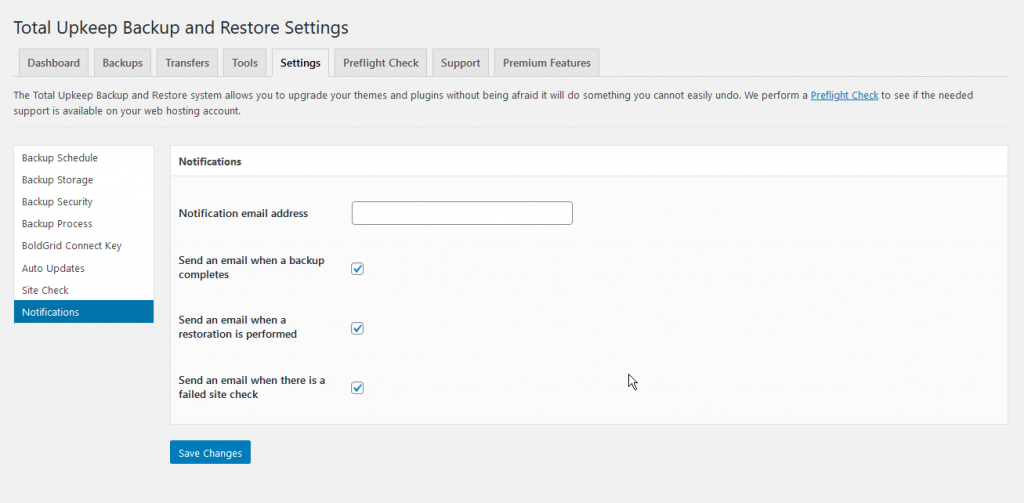Select Backup Storage in sidebar

[57, 180]
